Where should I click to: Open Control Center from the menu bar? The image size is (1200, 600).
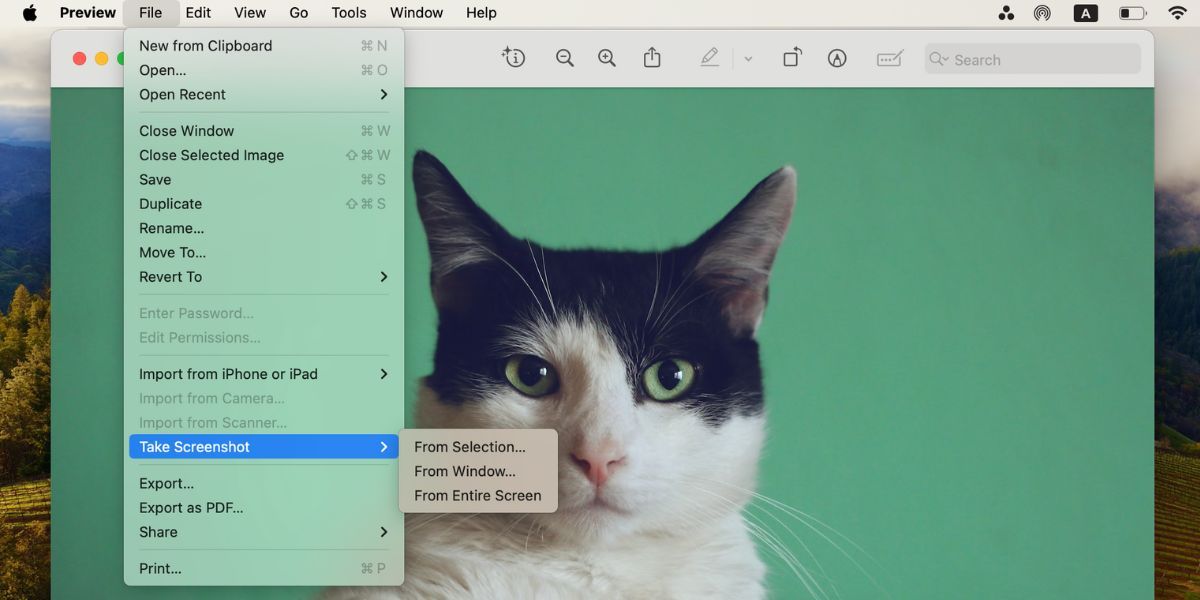[1006, 12]
